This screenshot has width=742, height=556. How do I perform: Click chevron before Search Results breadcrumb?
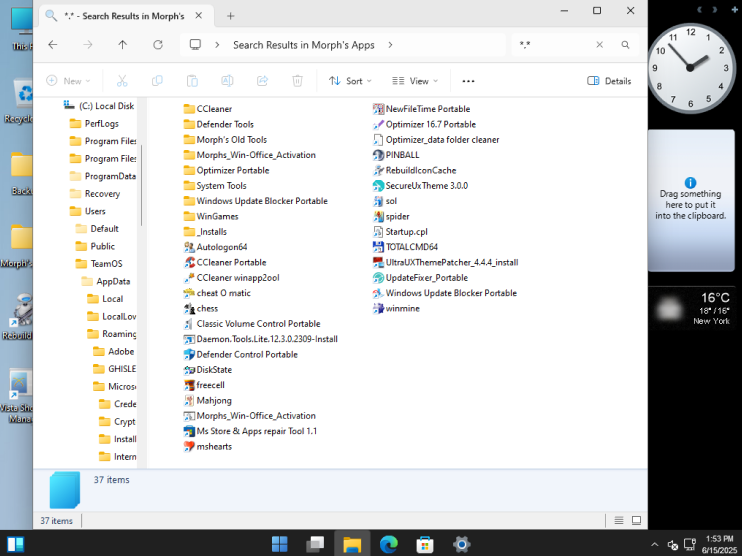click(217, 45)
